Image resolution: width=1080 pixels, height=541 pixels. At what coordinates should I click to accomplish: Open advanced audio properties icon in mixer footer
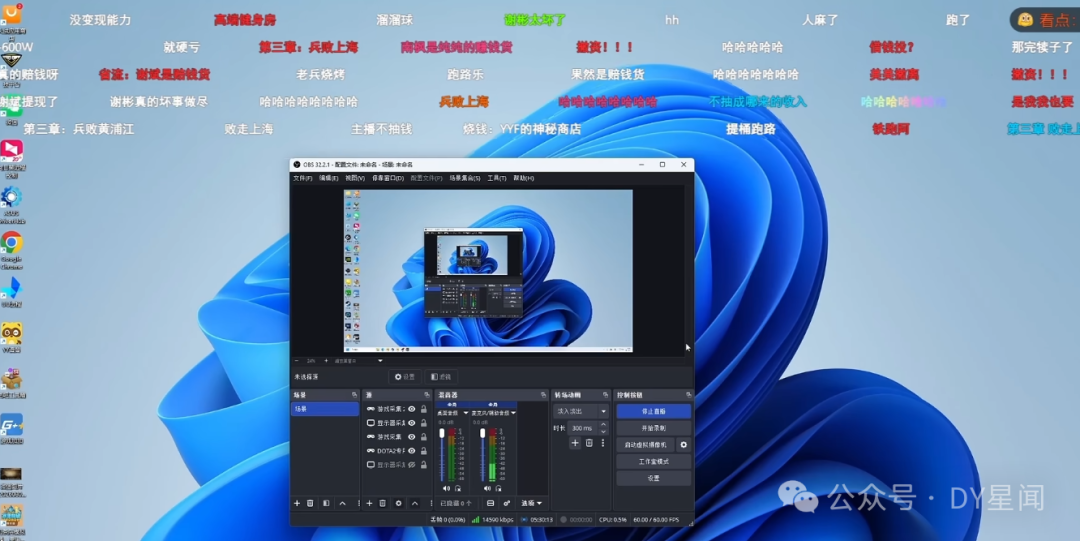[x=507, y=503]
